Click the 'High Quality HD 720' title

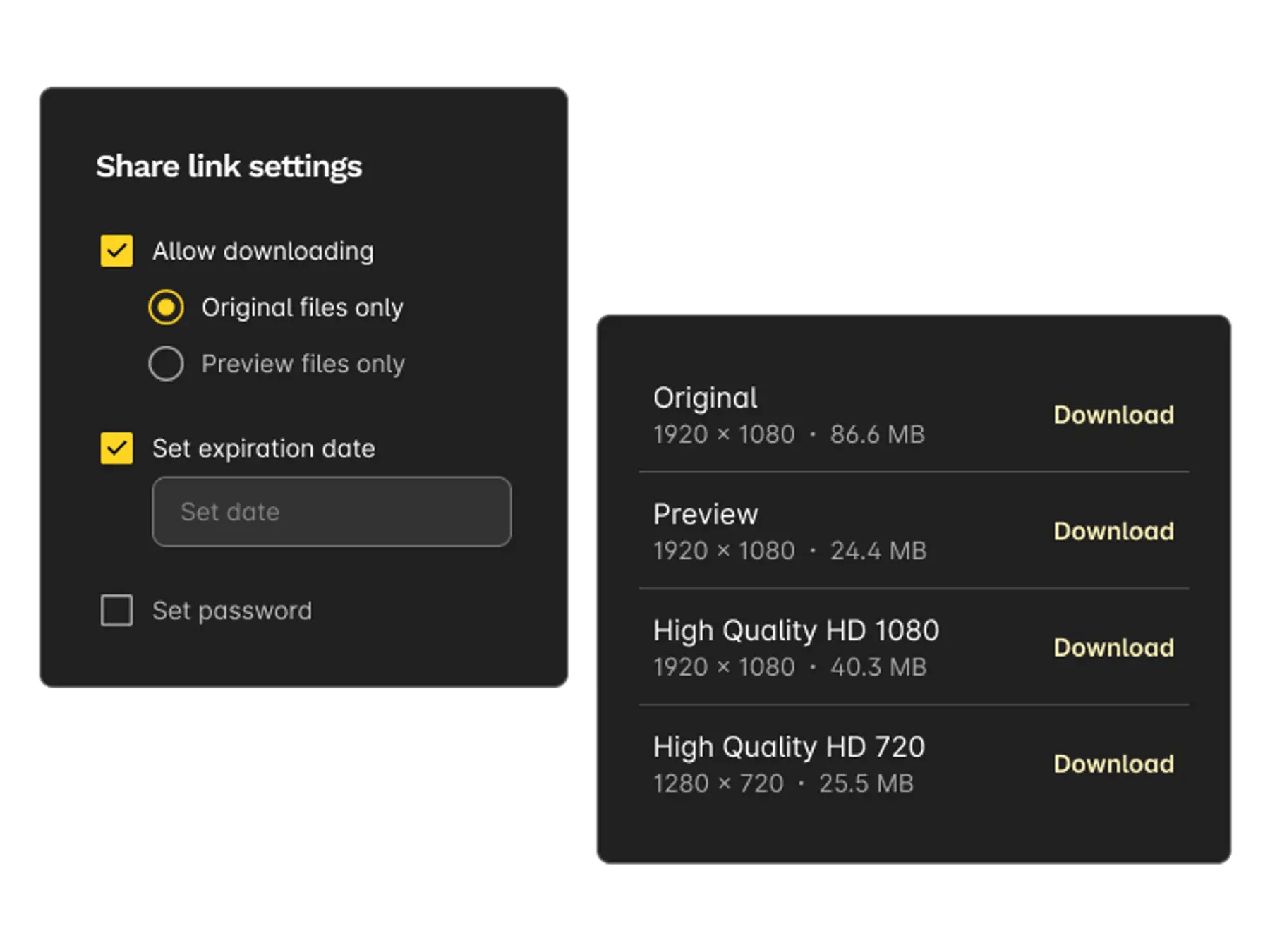tap(789, 747)
